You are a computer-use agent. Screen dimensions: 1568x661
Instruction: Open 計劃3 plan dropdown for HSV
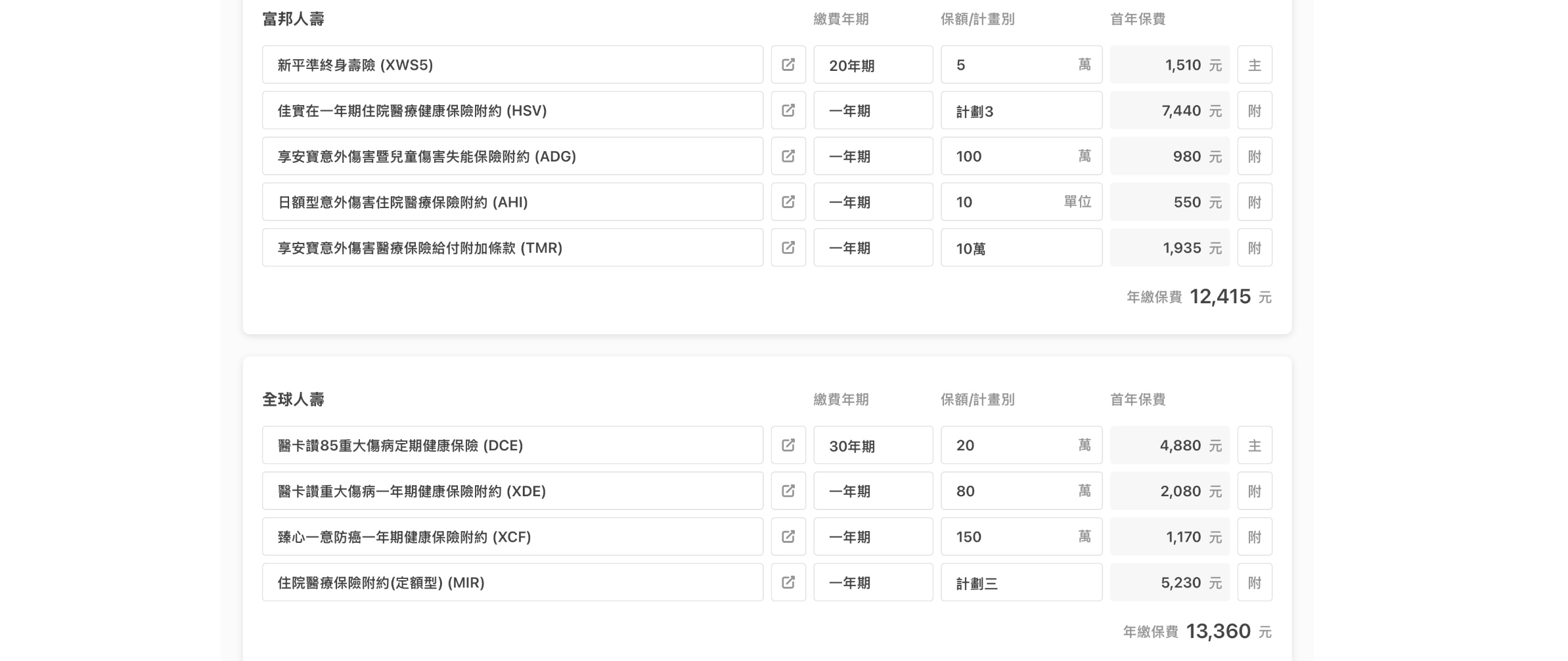pyautogui.click(x=1021, y=110)
